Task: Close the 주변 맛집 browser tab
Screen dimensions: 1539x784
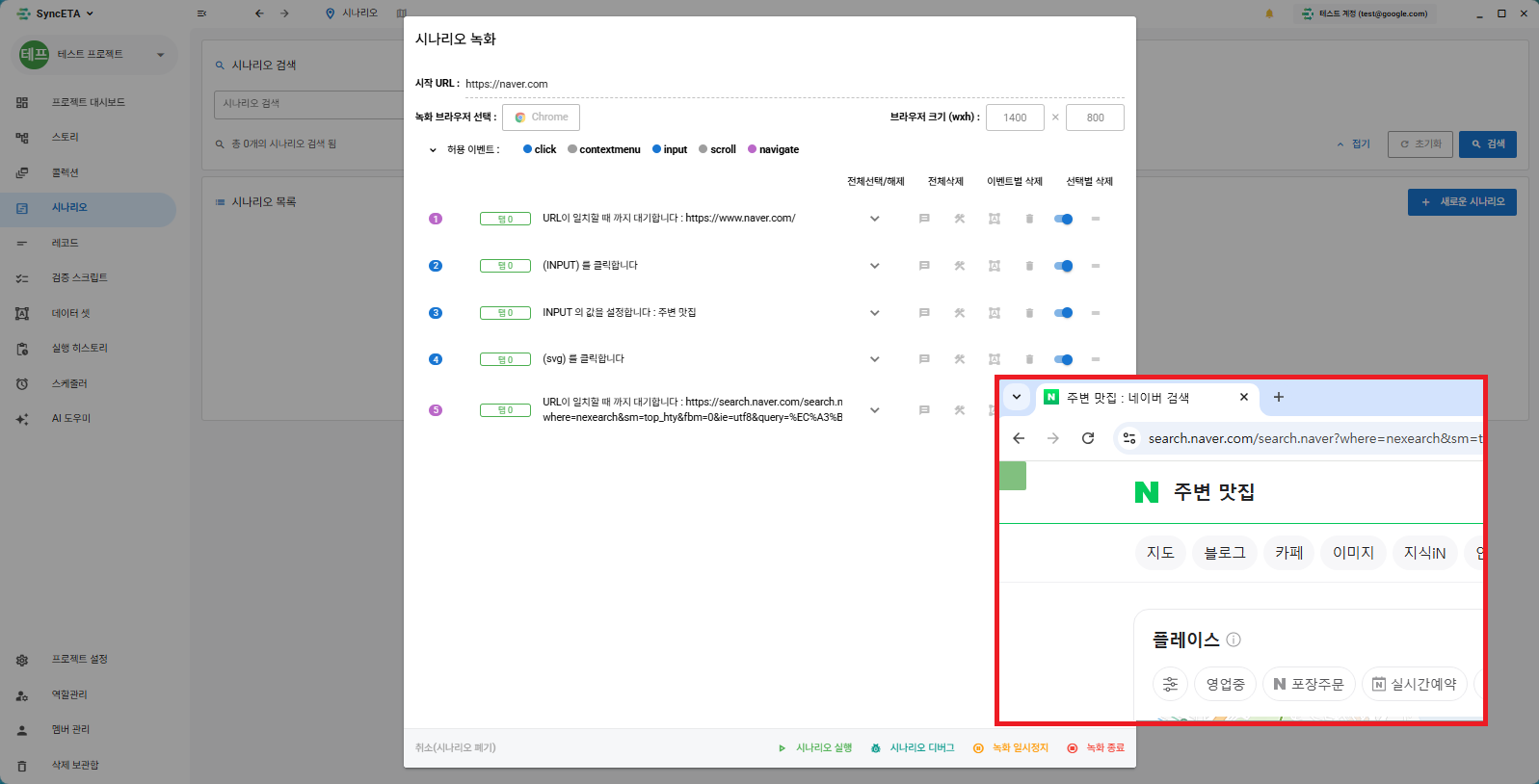Action: pos(1244,397)
